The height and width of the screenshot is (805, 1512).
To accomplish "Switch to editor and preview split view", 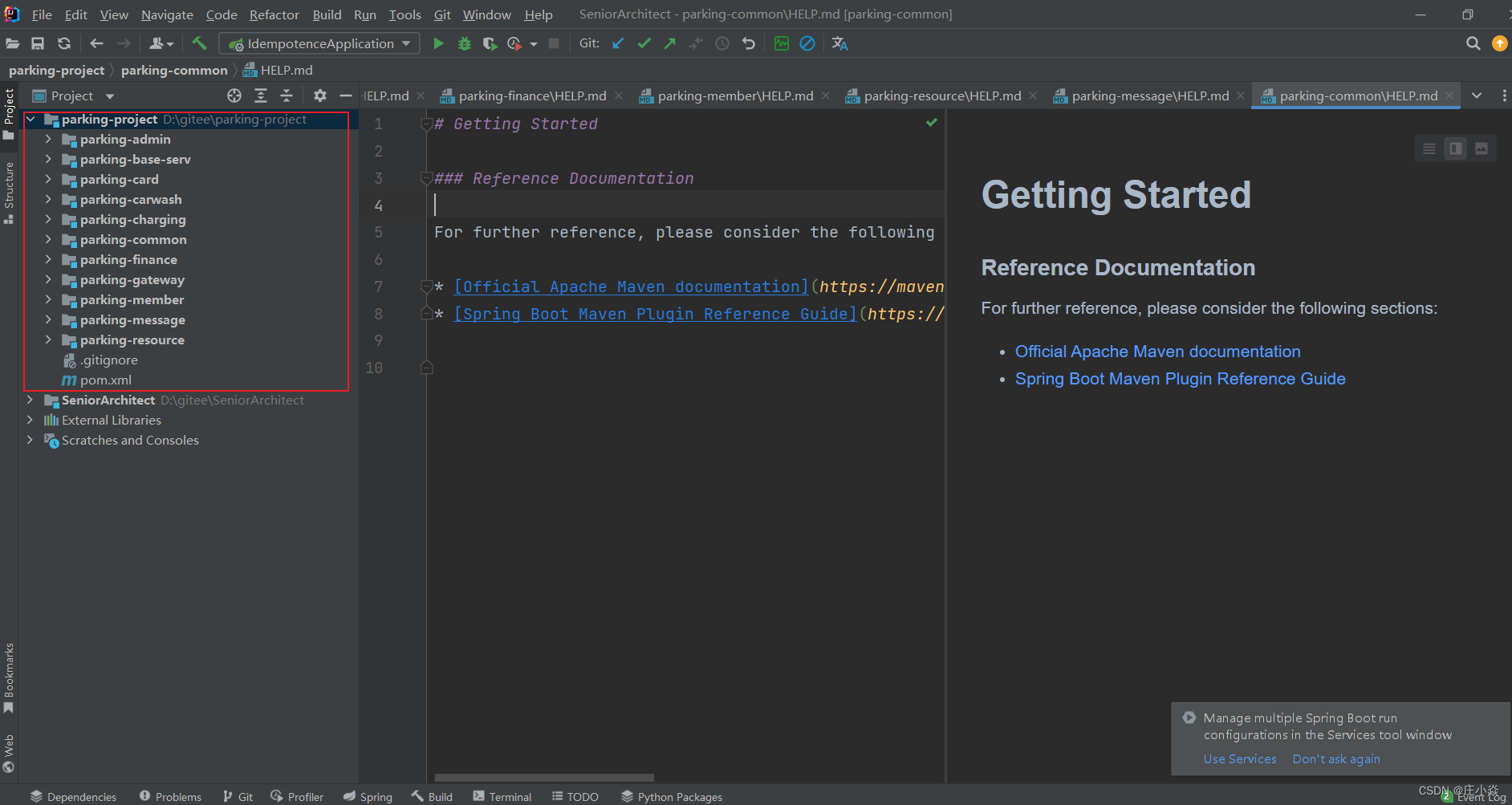I will point(1455,148).
